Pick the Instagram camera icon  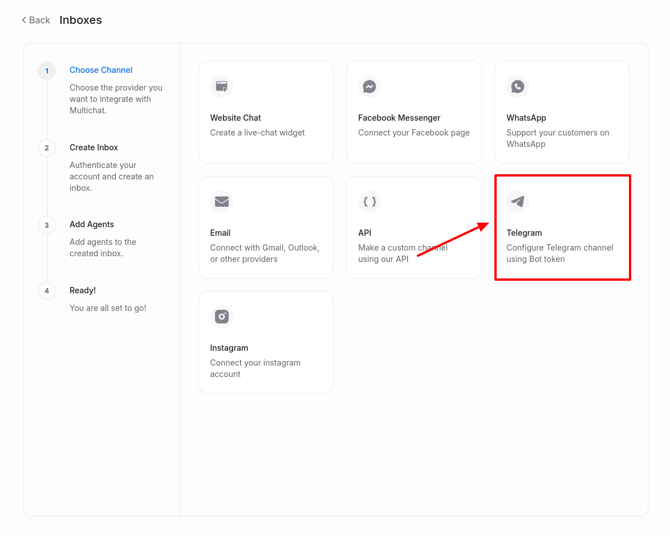pos(222,317)
